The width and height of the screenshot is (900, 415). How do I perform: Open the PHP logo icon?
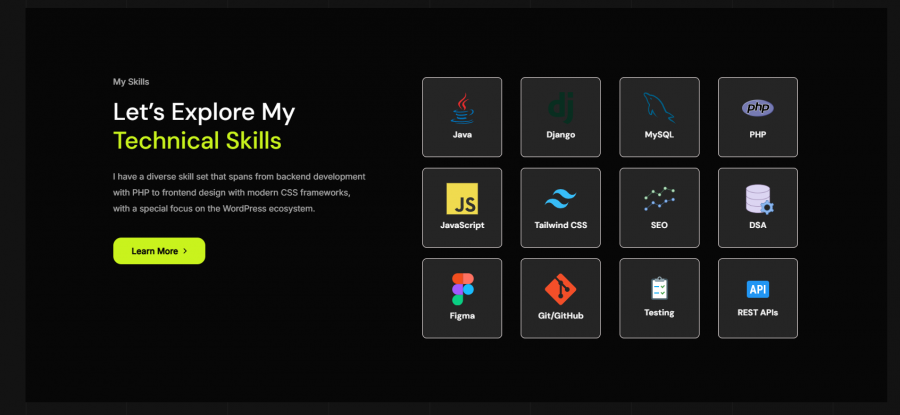757,107
